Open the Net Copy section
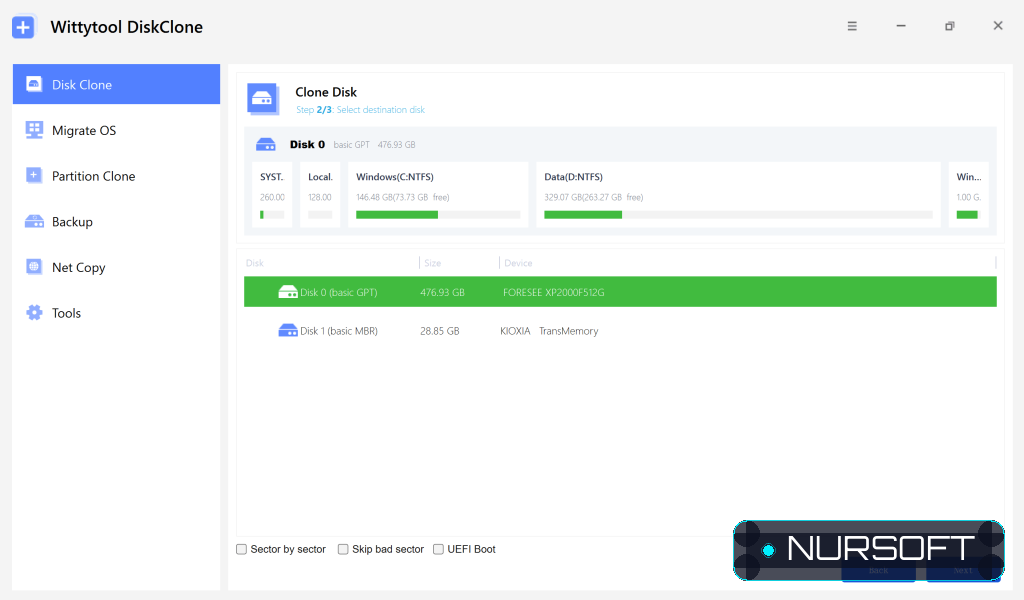This screenshot has width=1024, height=600. [116, 267]
